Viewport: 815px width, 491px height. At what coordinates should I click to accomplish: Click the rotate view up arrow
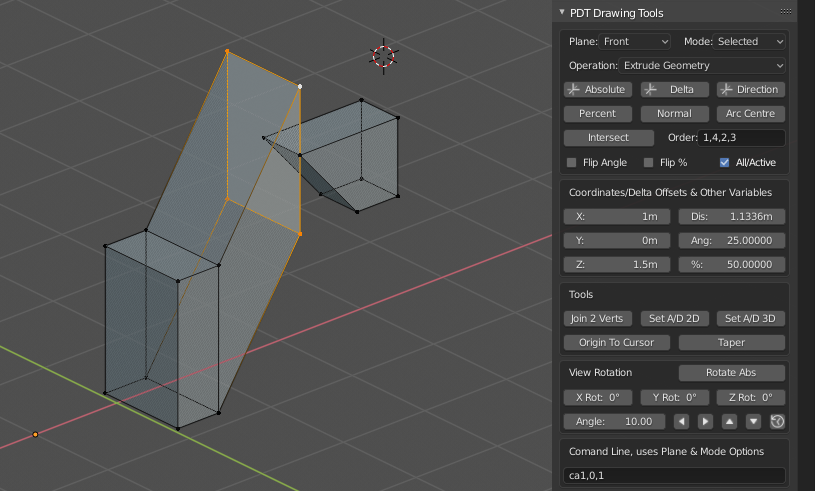[x=730, y=421]
